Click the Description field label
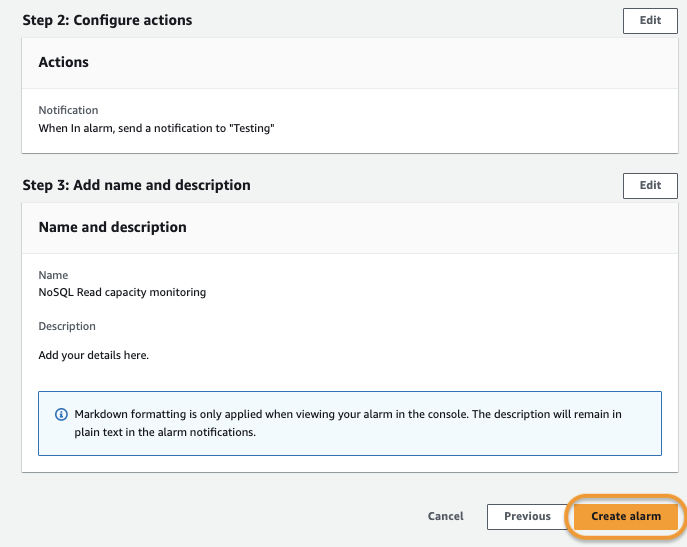 [x=67, y=326]
